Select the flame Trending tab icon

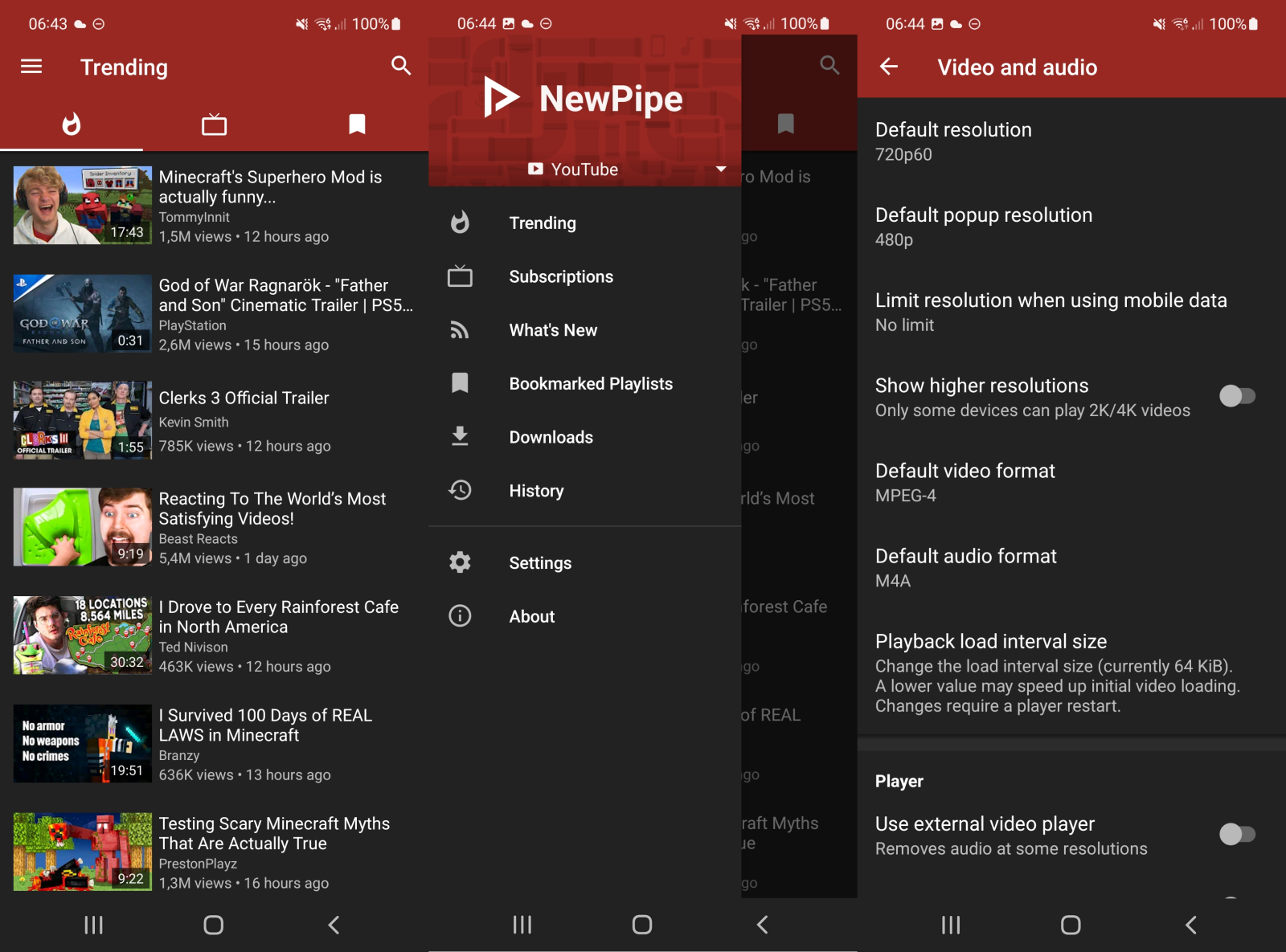click(72, 124)
